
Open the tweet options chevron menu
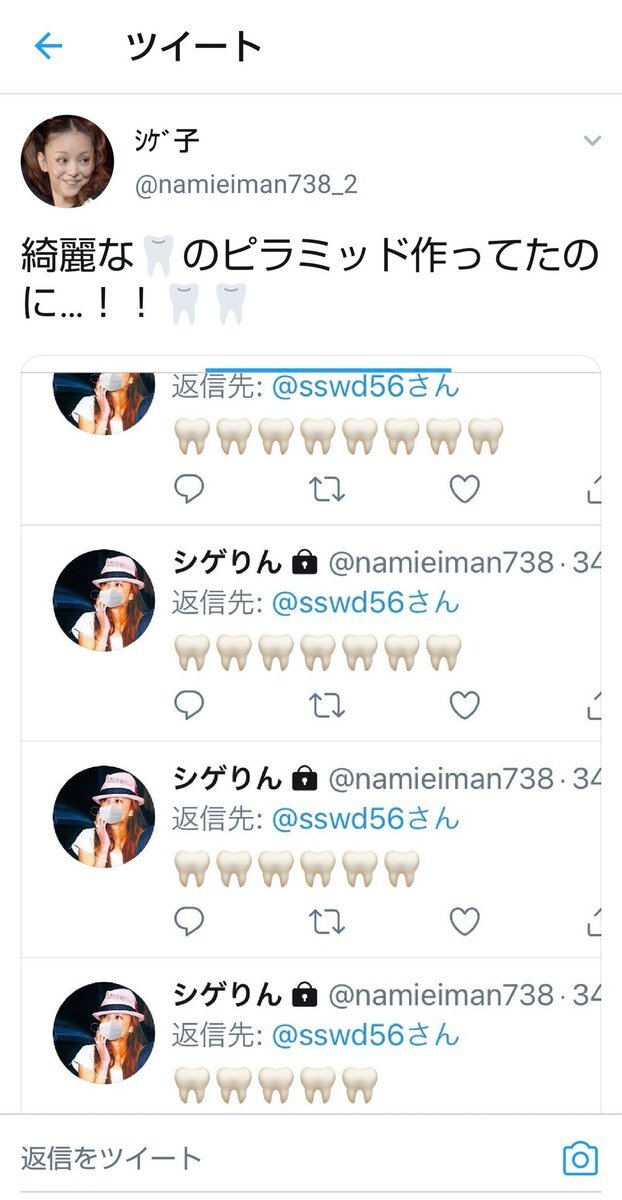click(x=592, y=141)
